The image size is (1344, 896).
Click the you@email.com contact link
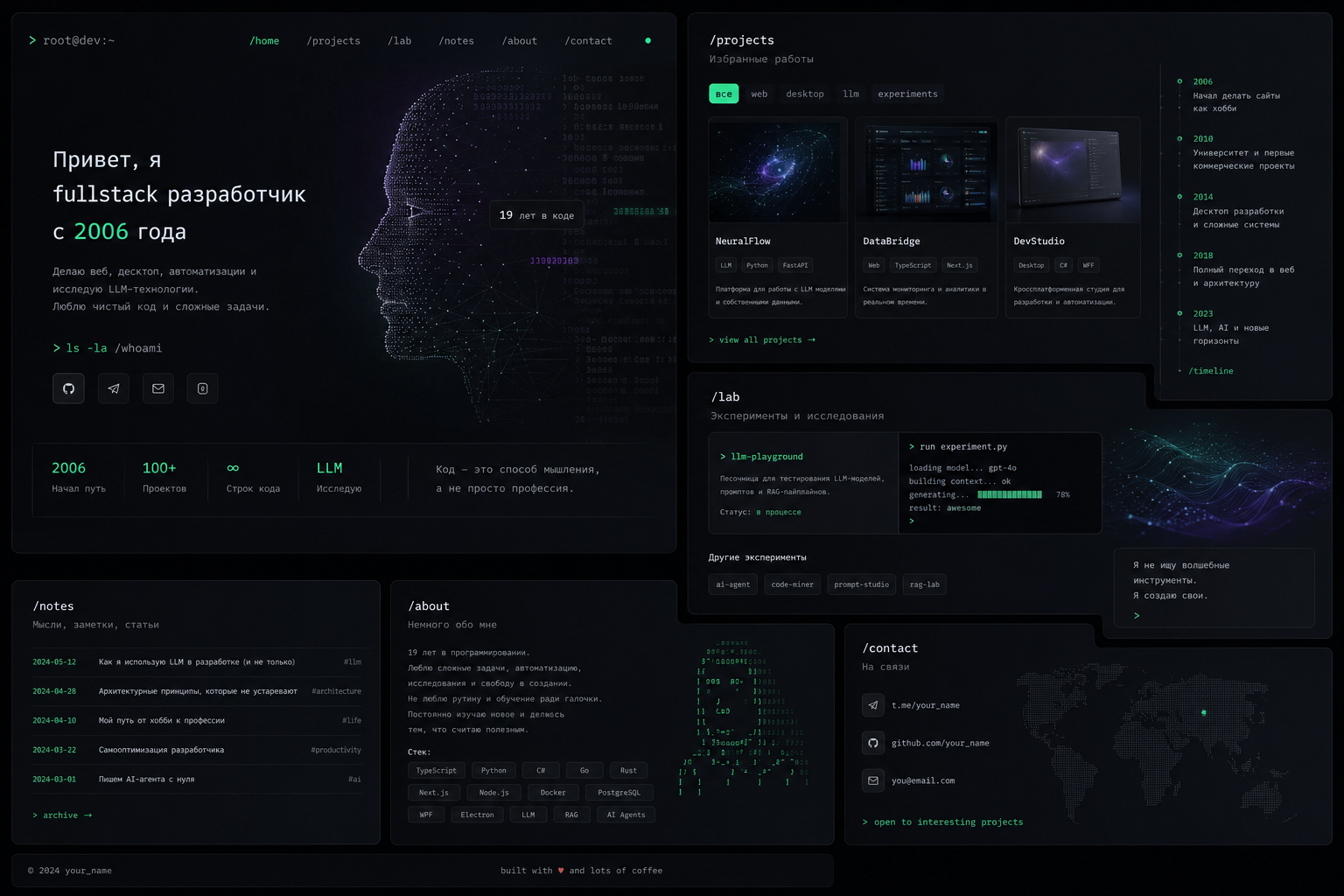point(922,780)
